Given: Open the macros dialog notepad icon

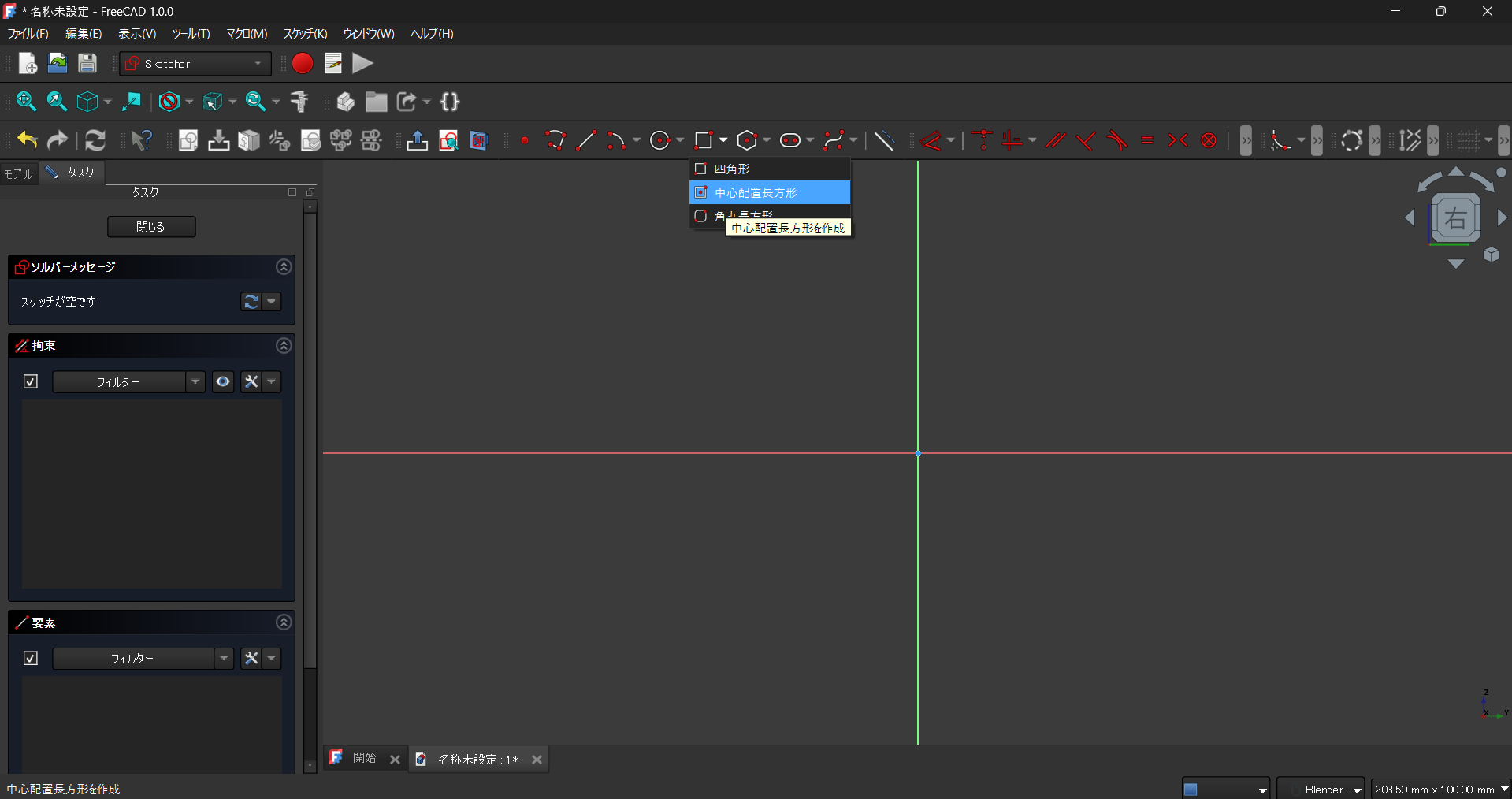Looking at the screenshot, I should point(333,63).
